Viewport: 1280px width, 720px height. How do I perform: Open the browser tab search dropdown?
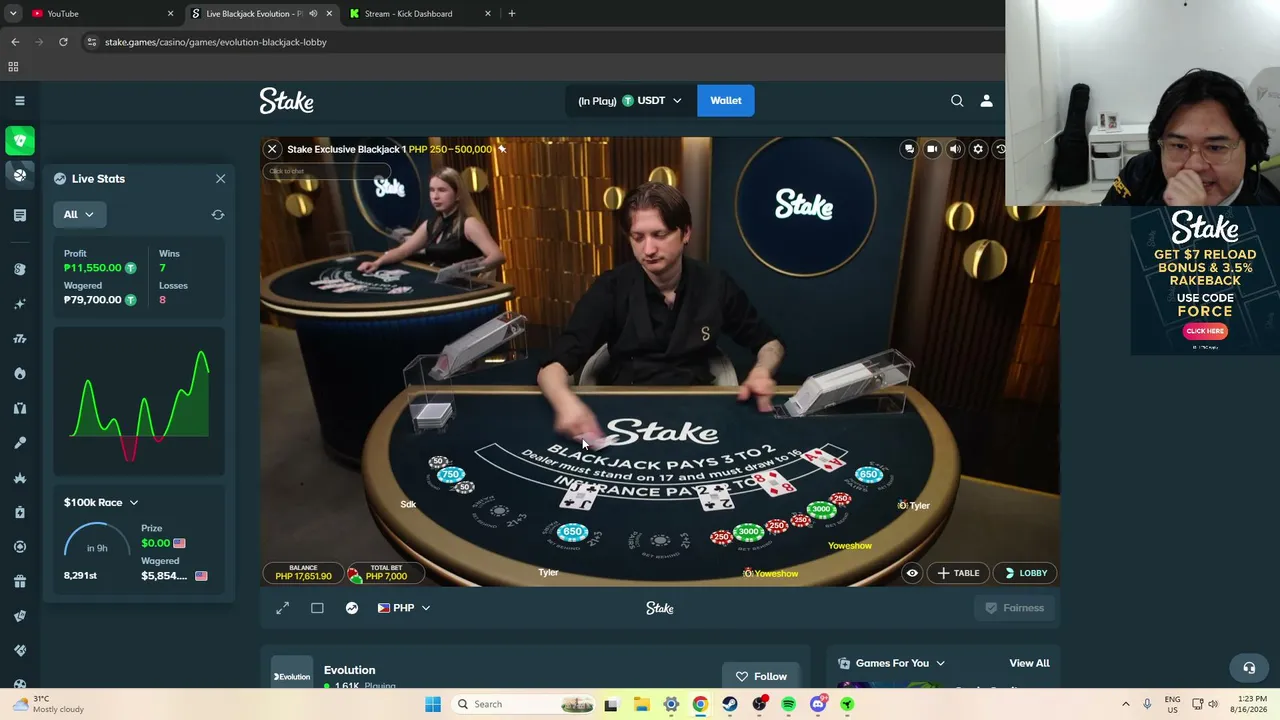pyautogui.click(x=13, y=14)
